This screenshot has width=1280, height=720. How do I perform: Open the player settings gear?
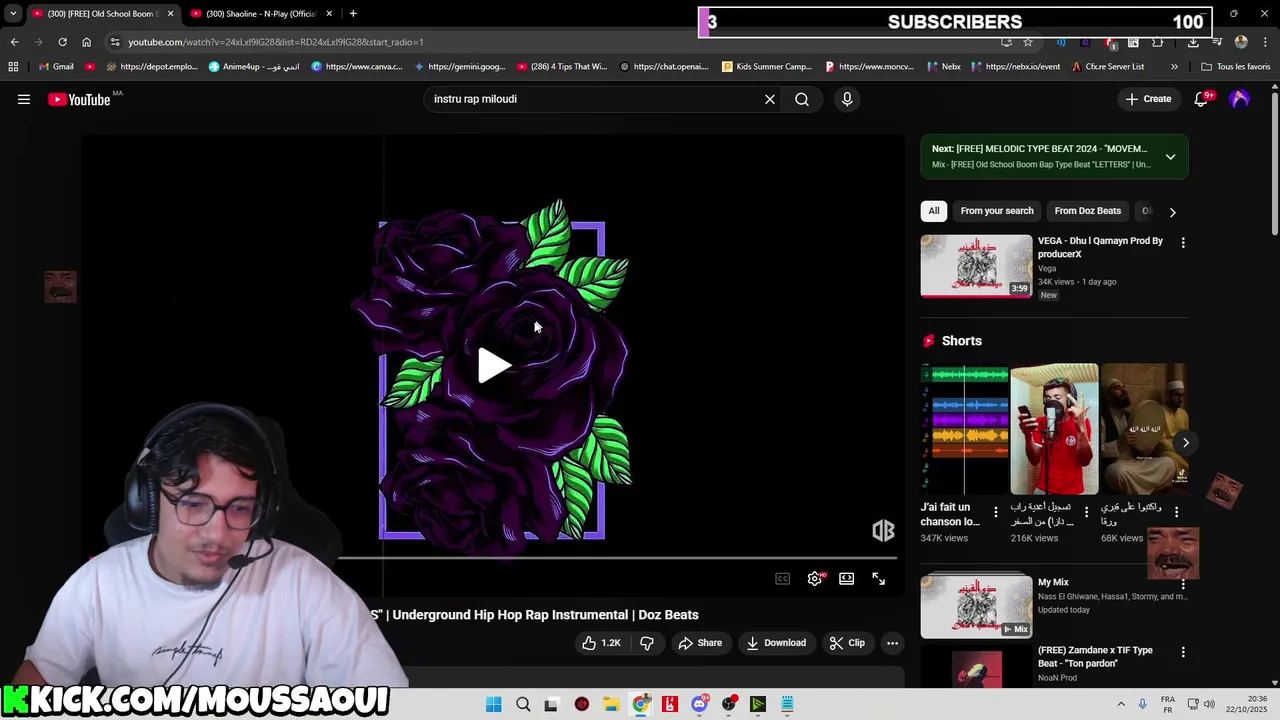click(815, 579)
